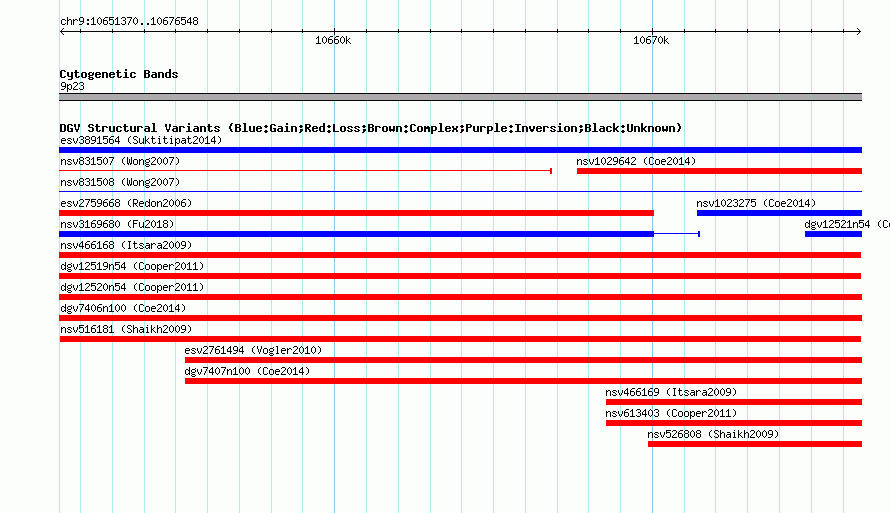The height and width of the screenshot is (513, 890).
Task: Click the right arrow end of the ruler
Action: tap(858, 32)
